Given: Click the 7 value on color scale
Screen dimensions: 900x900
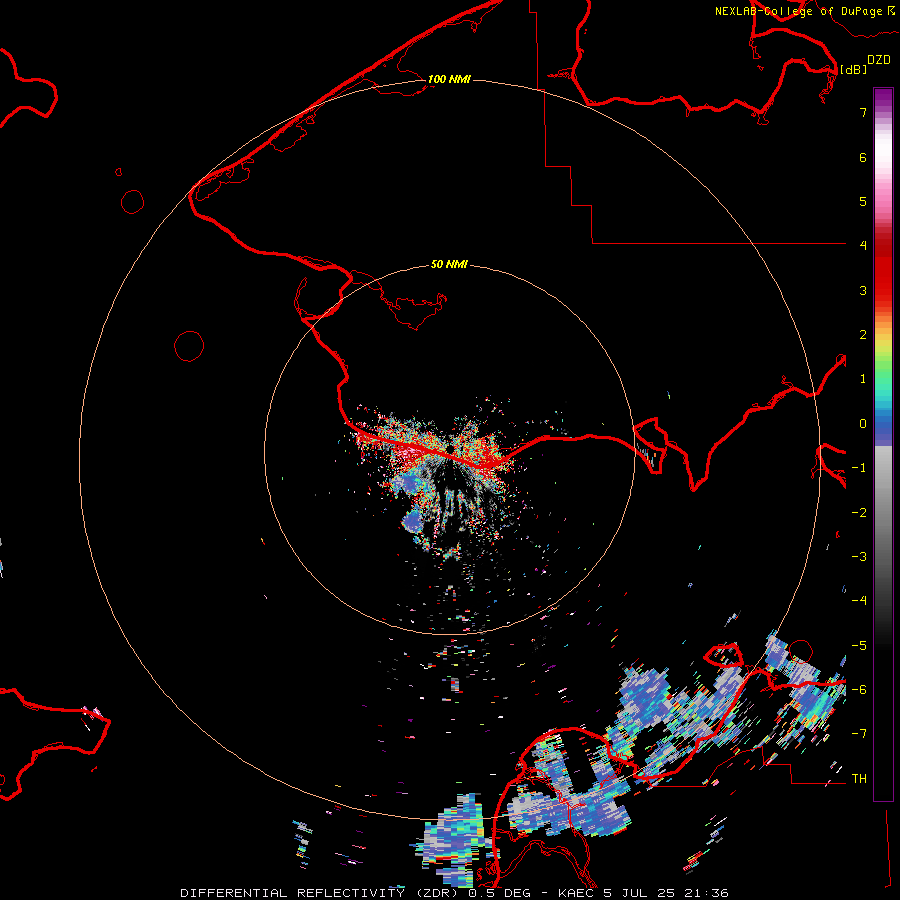Looking at the screenshot, I should click(x=863, y=112).
